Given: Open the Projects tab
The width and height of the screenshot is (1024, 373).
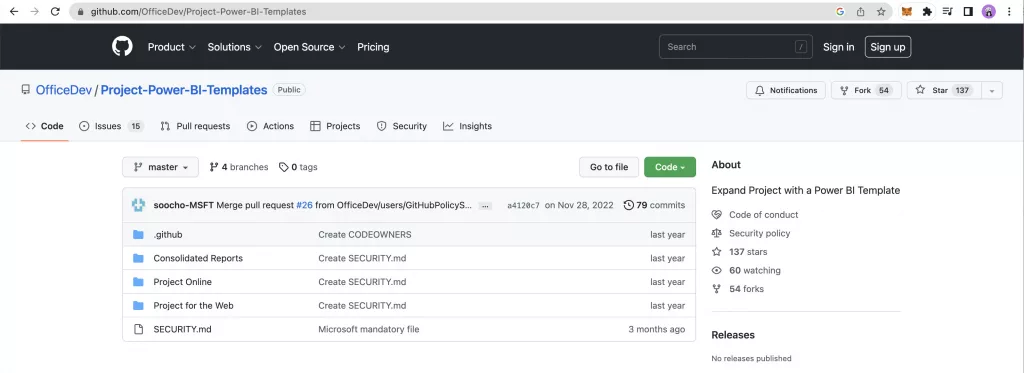Looking at the screenshot, I should 335,126.
